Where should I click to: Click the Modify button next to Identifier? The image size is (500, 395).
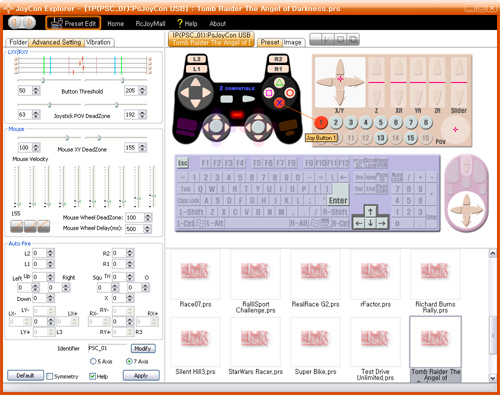coord(143,348)
